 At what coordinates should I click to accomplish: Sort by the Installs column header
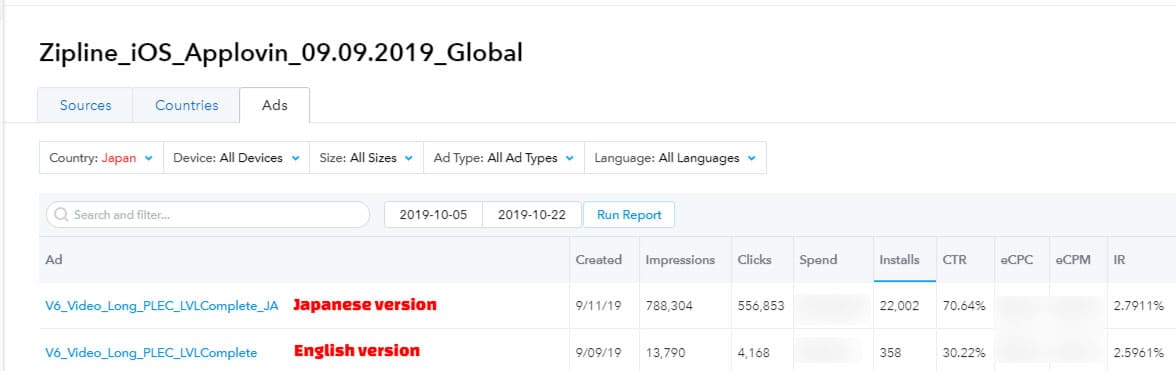(899, 260)
